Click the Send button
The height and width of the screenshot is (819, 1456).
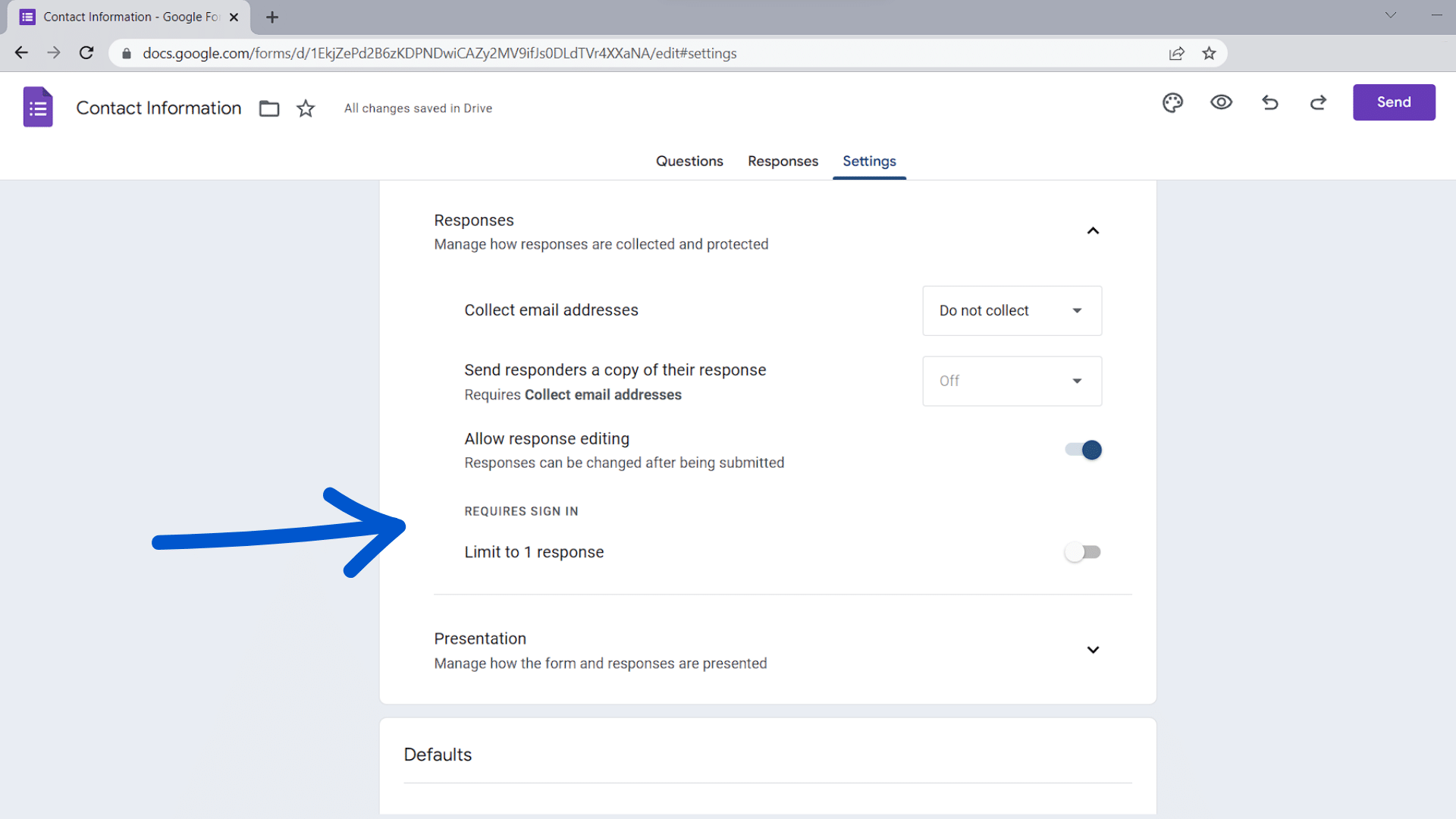click(x=1393, y=102)
